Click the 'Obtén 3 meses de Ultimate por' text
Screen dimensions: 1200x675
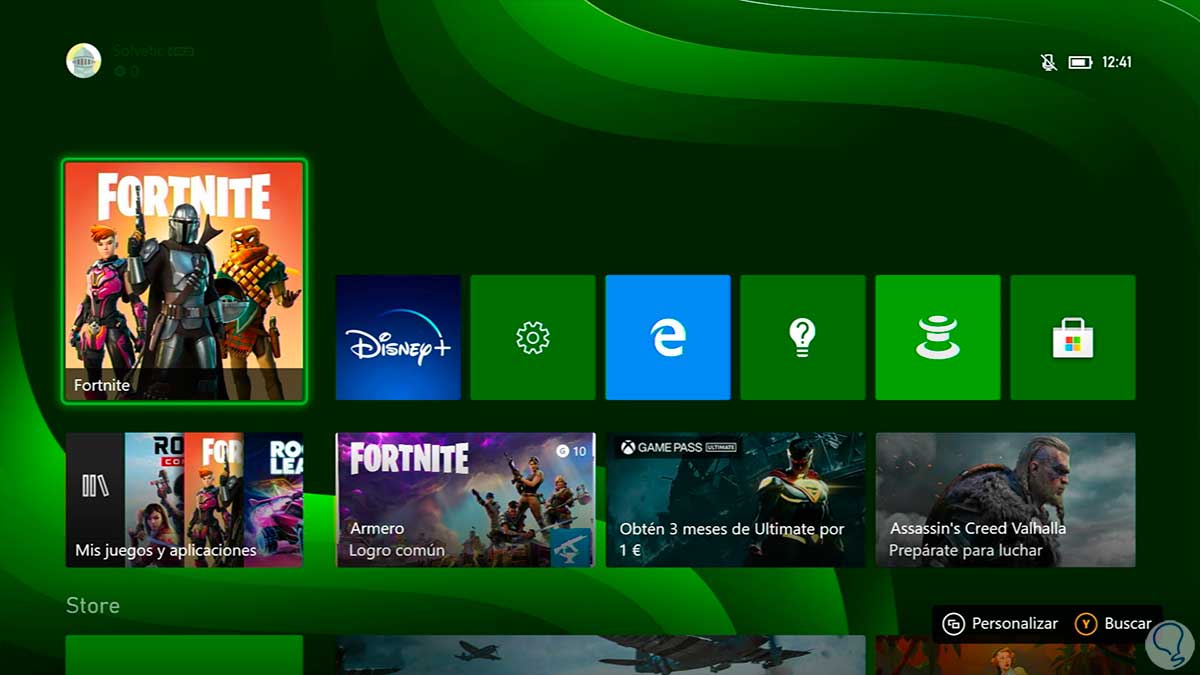click(x=732, y=529)
